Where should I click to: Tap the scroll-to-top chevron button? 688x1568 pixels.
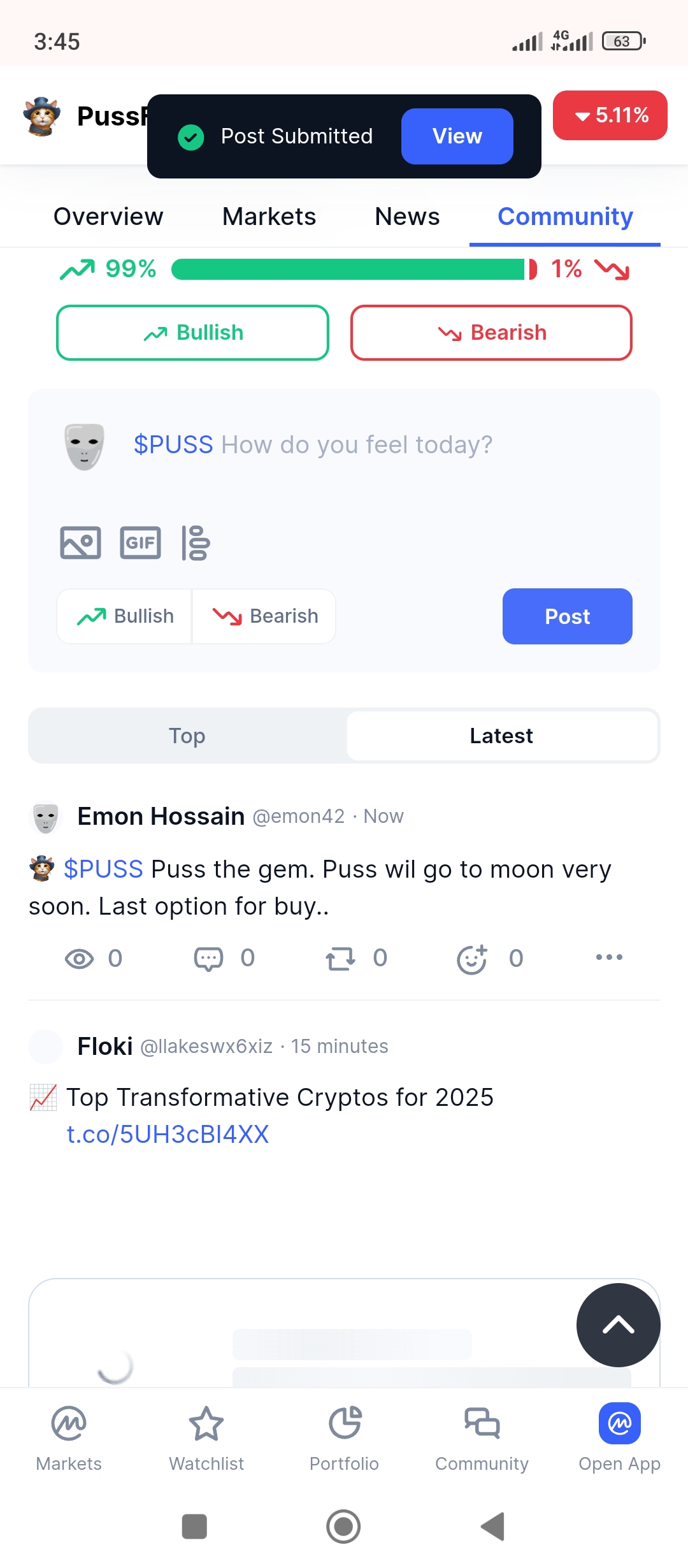[618, 1325]
